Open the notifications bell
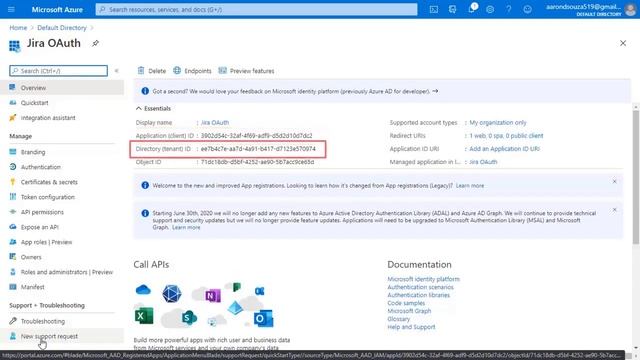Viewport: 640px width, 360px height. pyautogui.click(x=471, y=9)
